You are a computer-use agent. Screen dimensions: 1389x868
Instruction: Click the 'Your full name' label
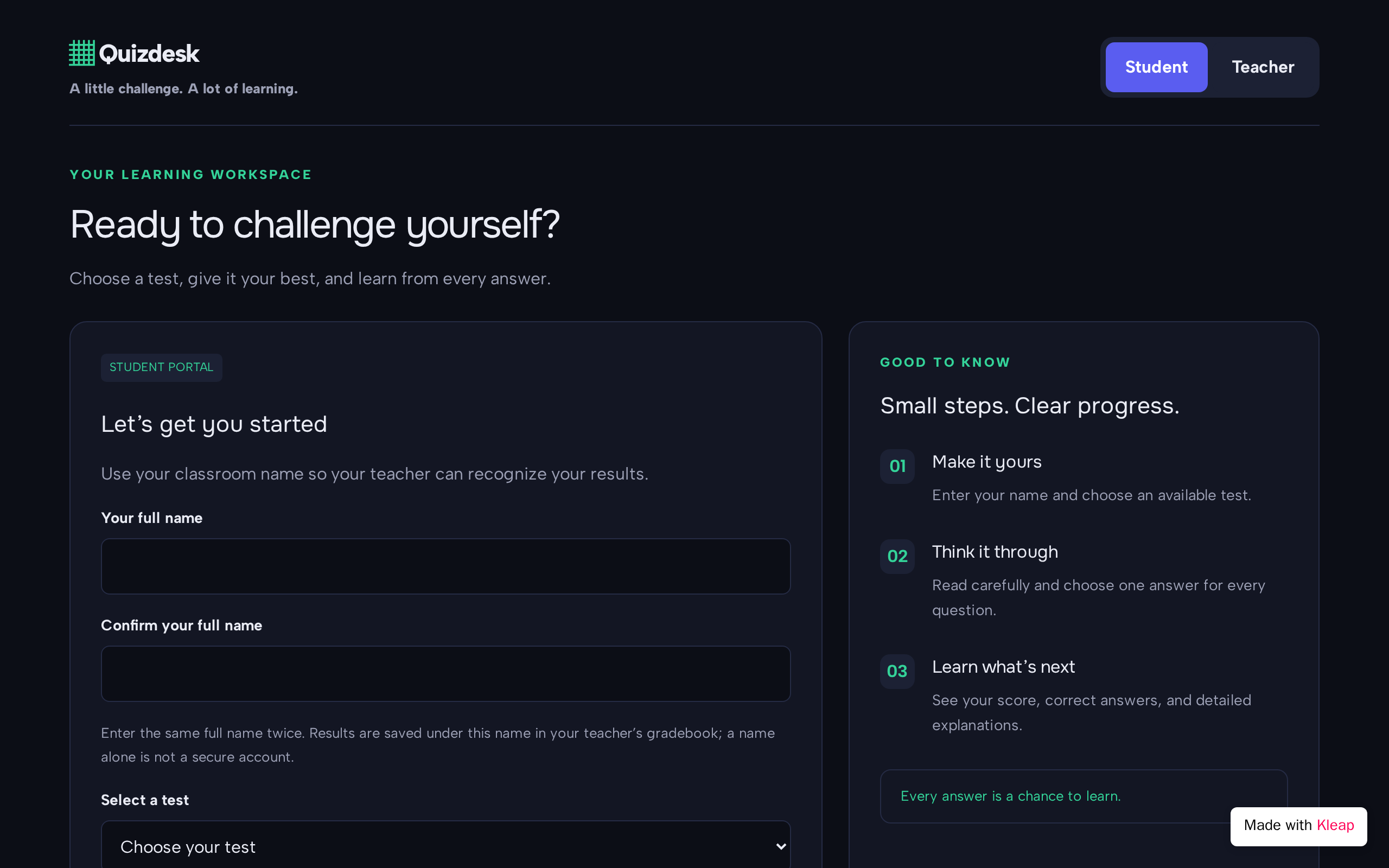151,518
